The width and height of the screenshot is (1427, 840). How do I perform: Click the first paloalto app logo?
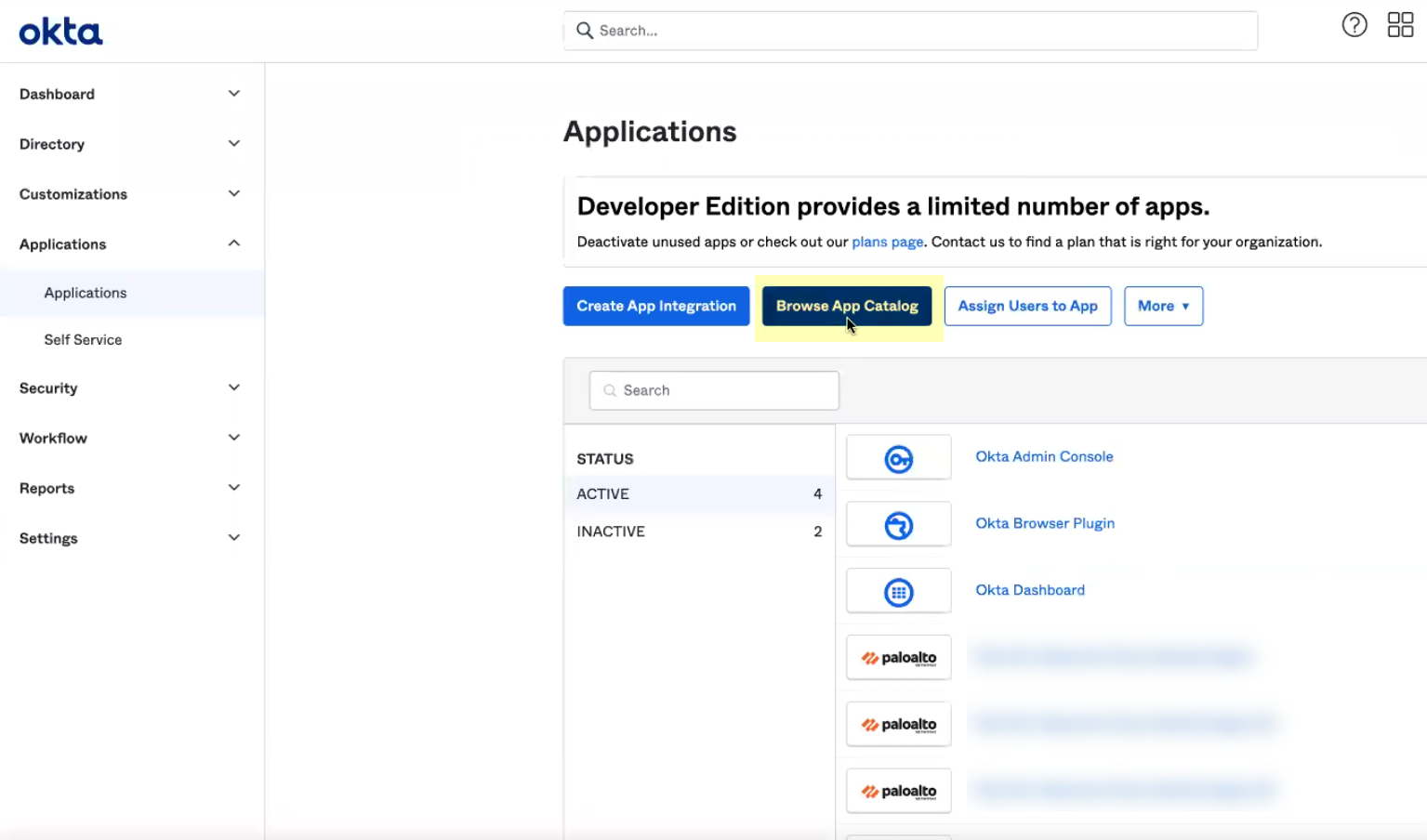[898, 658]
